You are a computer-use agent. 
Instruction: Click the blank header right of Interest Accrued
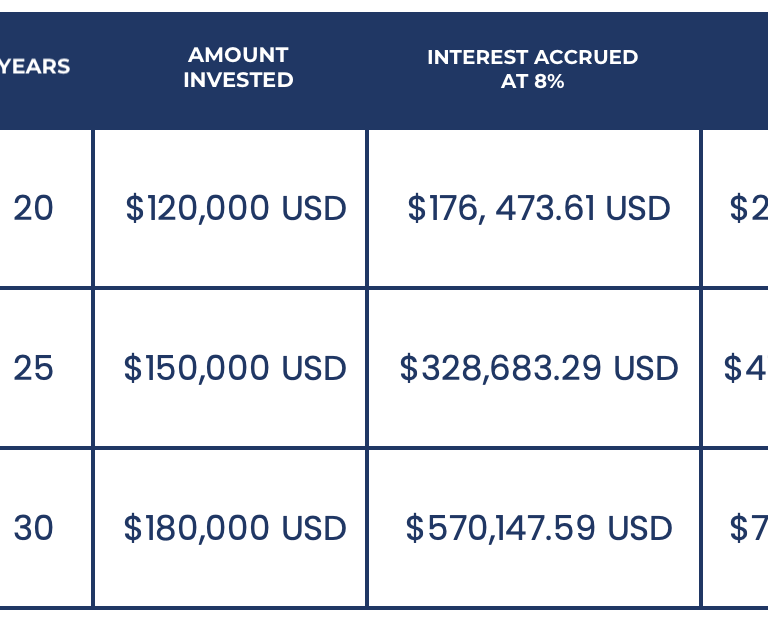[x=735, y=70]
